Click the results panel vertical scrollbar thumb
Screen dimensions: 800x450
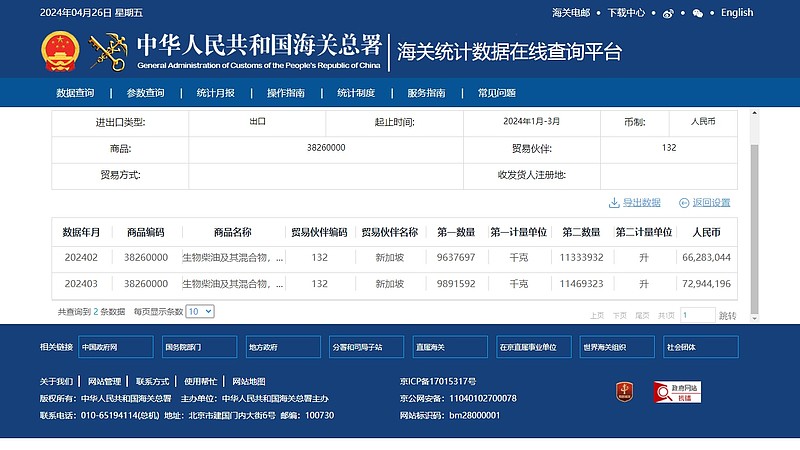[754, 229]
